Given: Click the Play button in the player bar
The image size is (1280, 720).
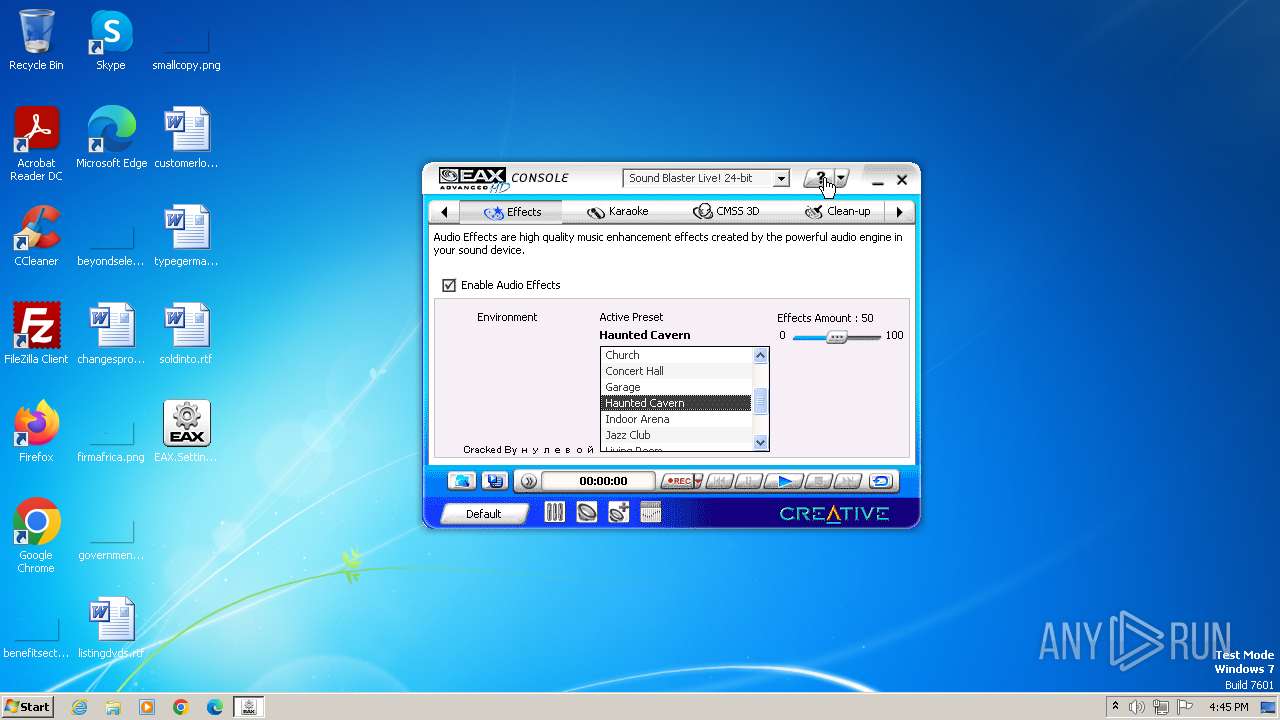Looking at the screenshot, I should pyautogui.click(x=785, y=481).
